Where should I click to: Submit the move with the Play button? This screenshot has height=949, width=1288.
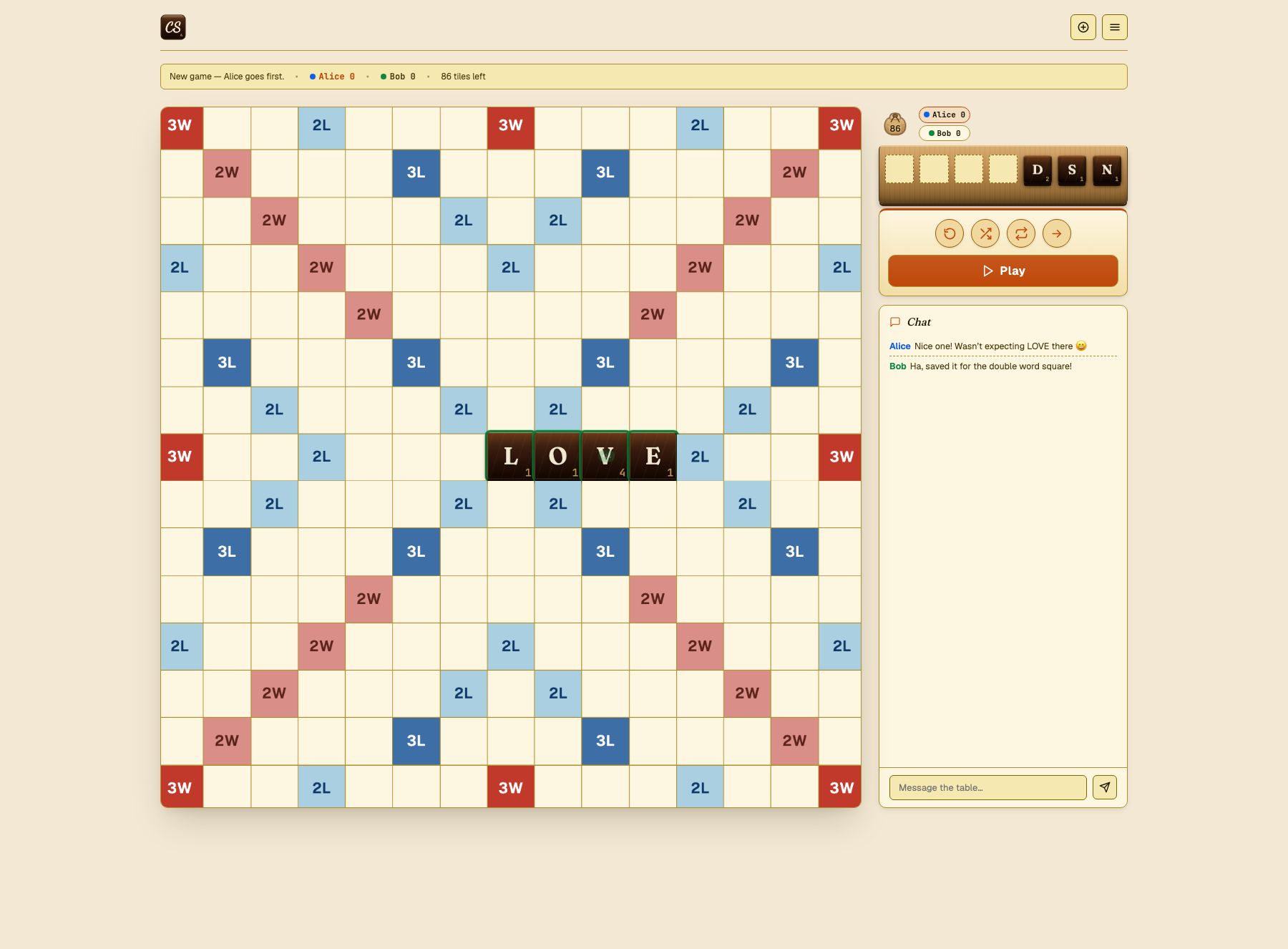(x=1003, y=271)
